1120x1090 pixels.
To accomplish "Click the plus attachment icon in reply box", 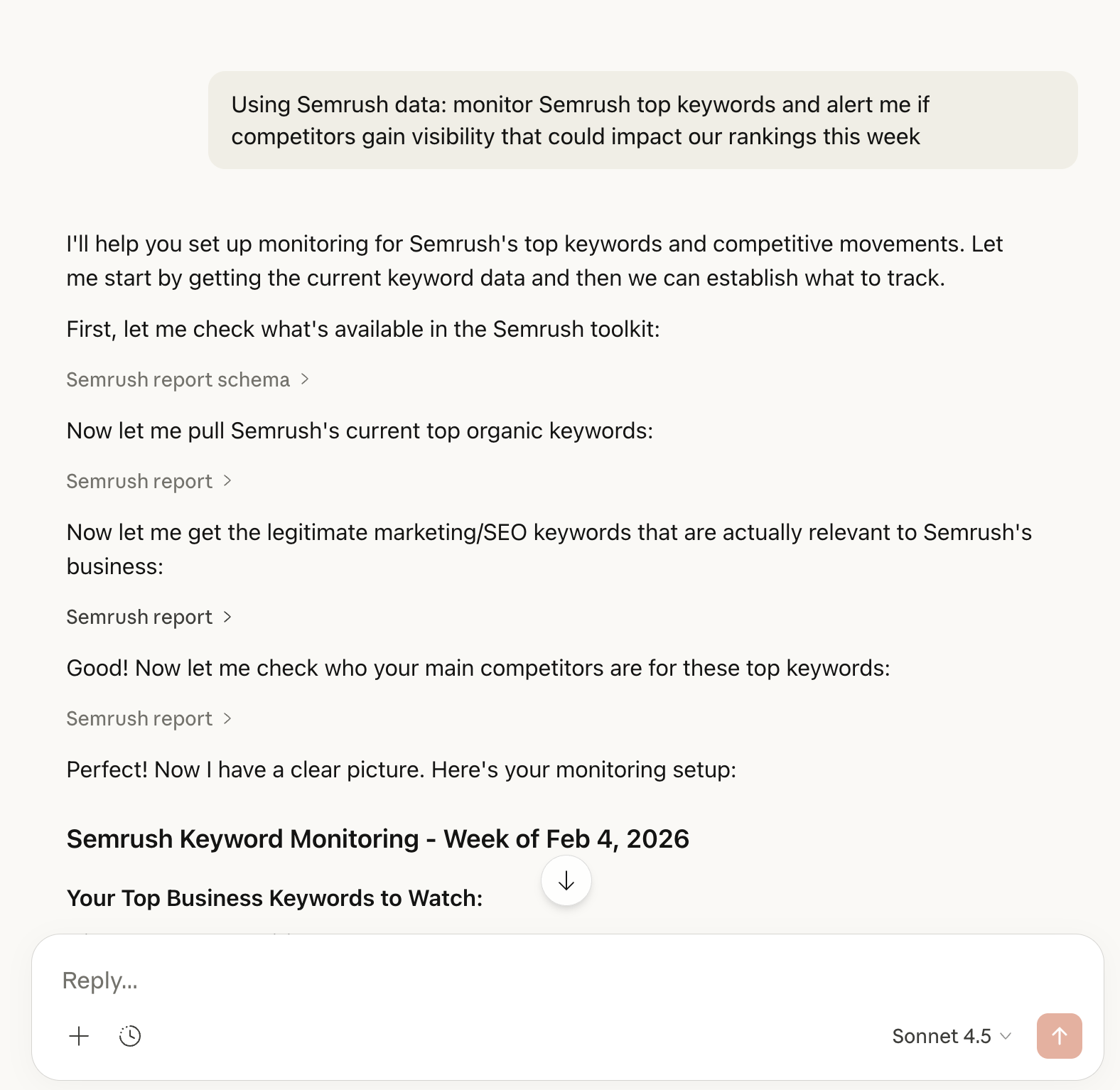I will (x=79, y=1036).
